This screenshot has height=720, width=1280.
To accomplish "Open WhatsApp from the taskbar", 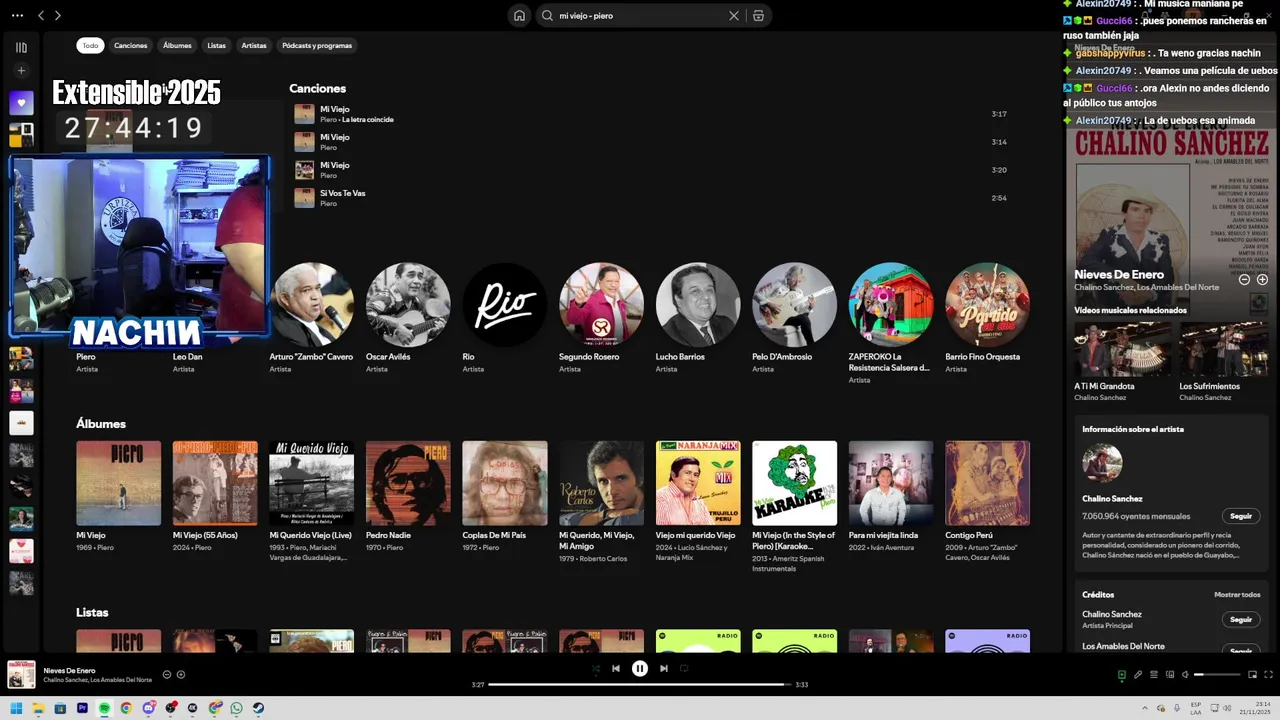I will [236, 708].
